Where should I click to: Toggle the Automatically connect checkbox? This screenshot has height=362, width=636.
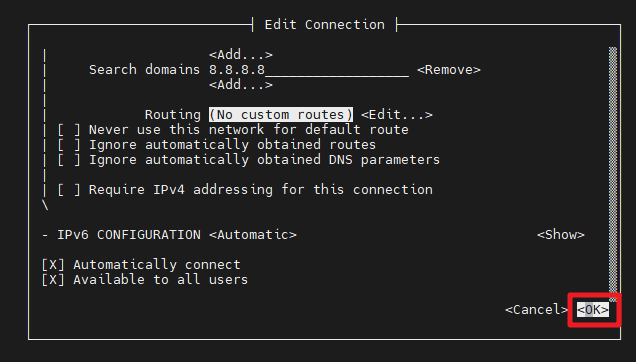[x=53, y=265]
